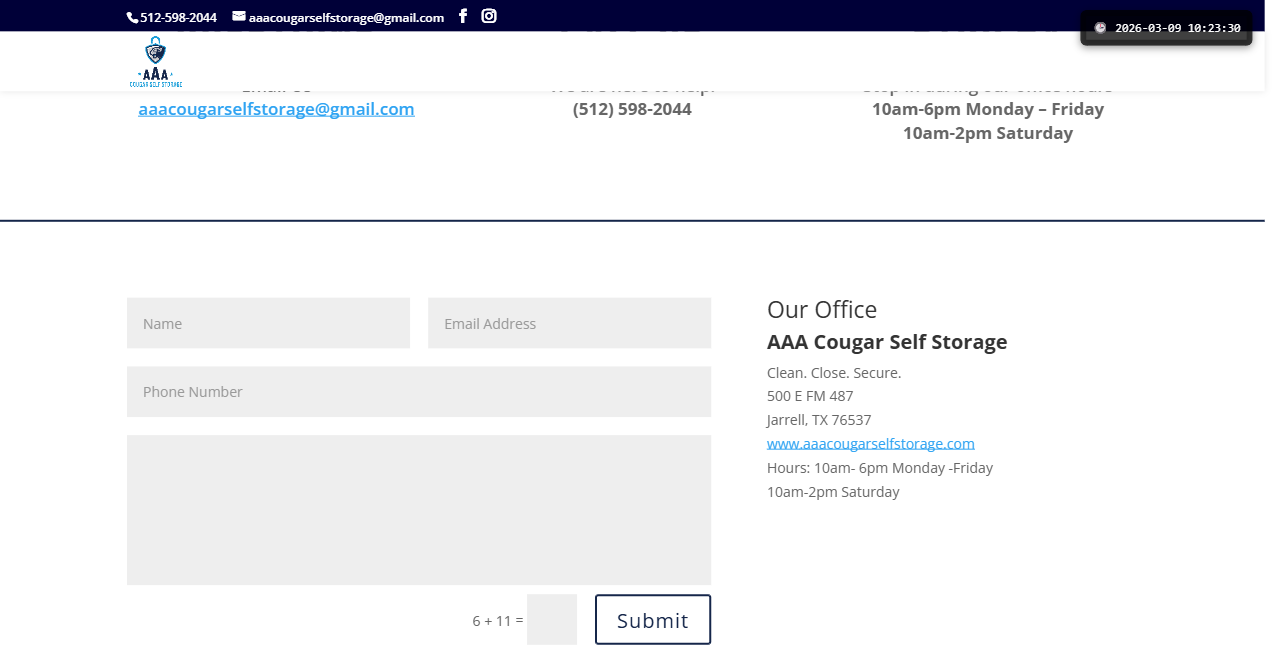Click the top bar email address link
Screen dimensions: 1280x665
tap(346, 17)
